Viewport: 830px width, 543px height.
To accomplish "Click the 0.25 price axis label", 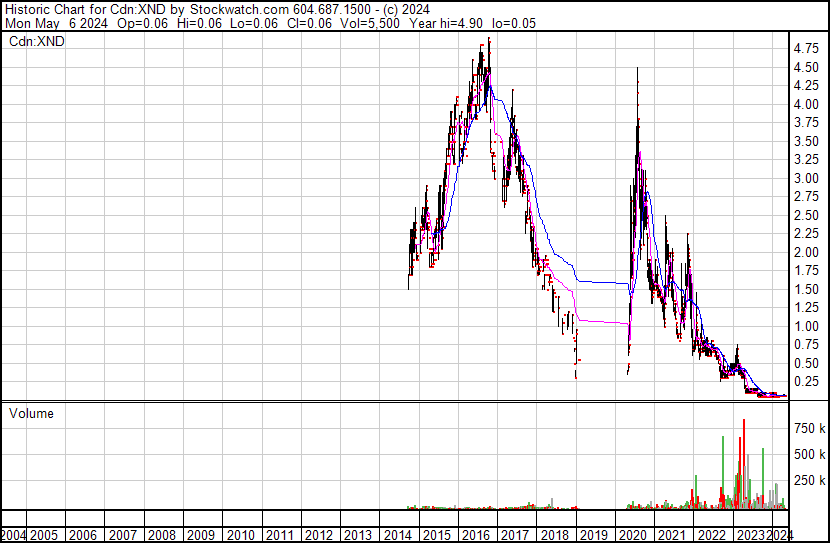I will pyautogui.click(x=805, y=381).
